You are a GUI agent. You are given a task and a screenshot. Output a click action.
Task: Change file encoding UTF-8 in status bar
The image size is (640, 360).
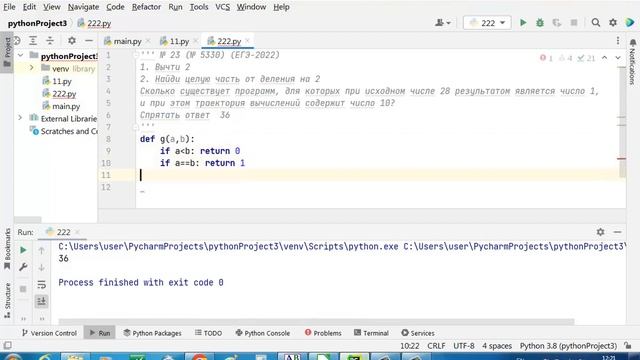[x=464, y=346]
